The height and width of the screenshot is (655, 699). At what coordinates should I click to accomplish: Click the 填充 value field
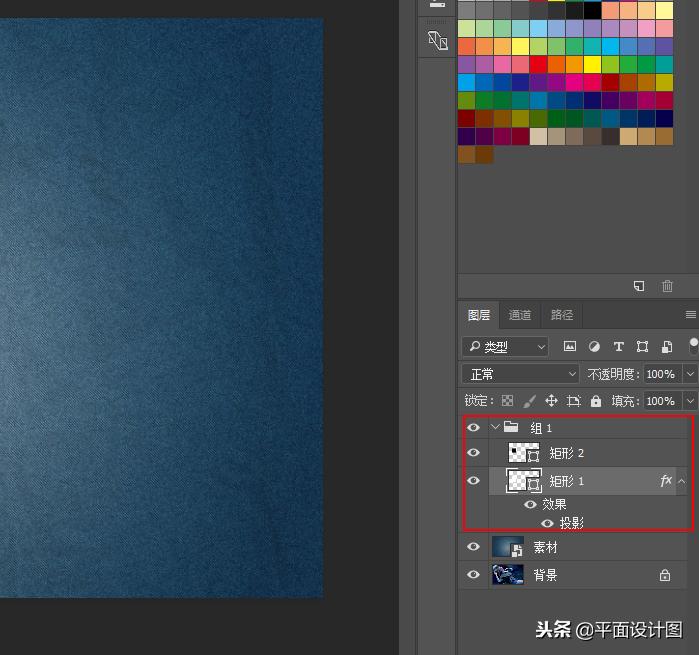pyautogui.click(x=662, y=401)
